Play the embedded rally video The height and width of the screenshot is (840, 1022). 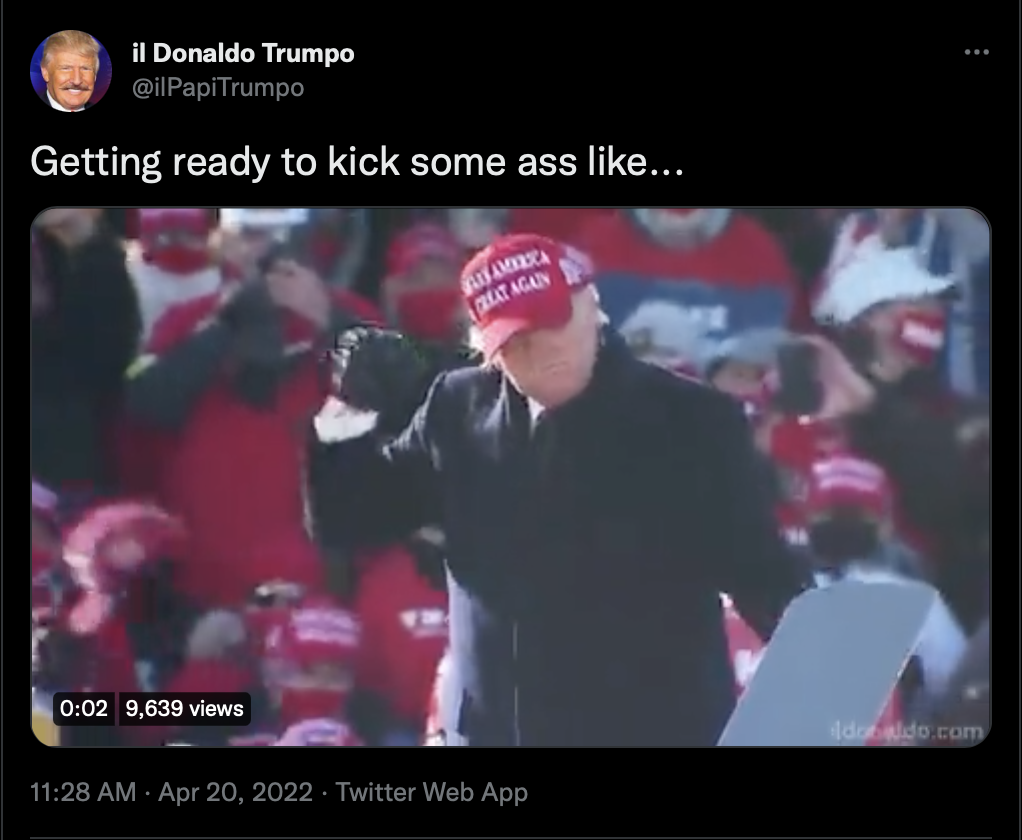pyautogui.click(x=510, y=476)
